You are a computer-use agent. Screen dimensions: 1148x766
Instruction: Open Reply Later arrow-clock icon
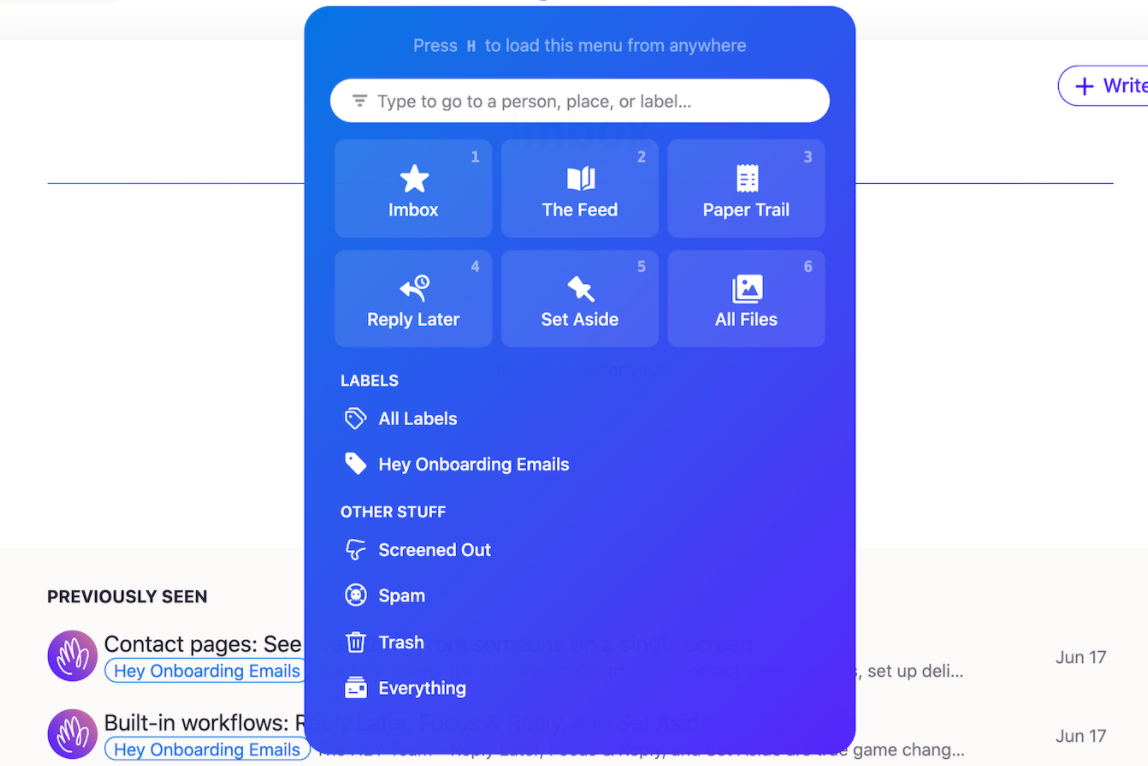414,289
